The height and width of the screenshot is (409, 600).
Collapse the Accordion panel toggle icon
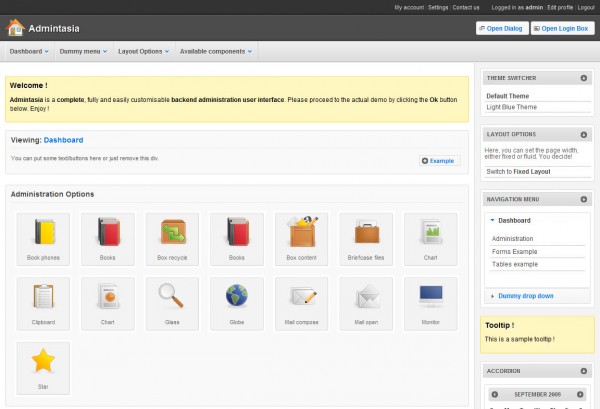(584, 371)
